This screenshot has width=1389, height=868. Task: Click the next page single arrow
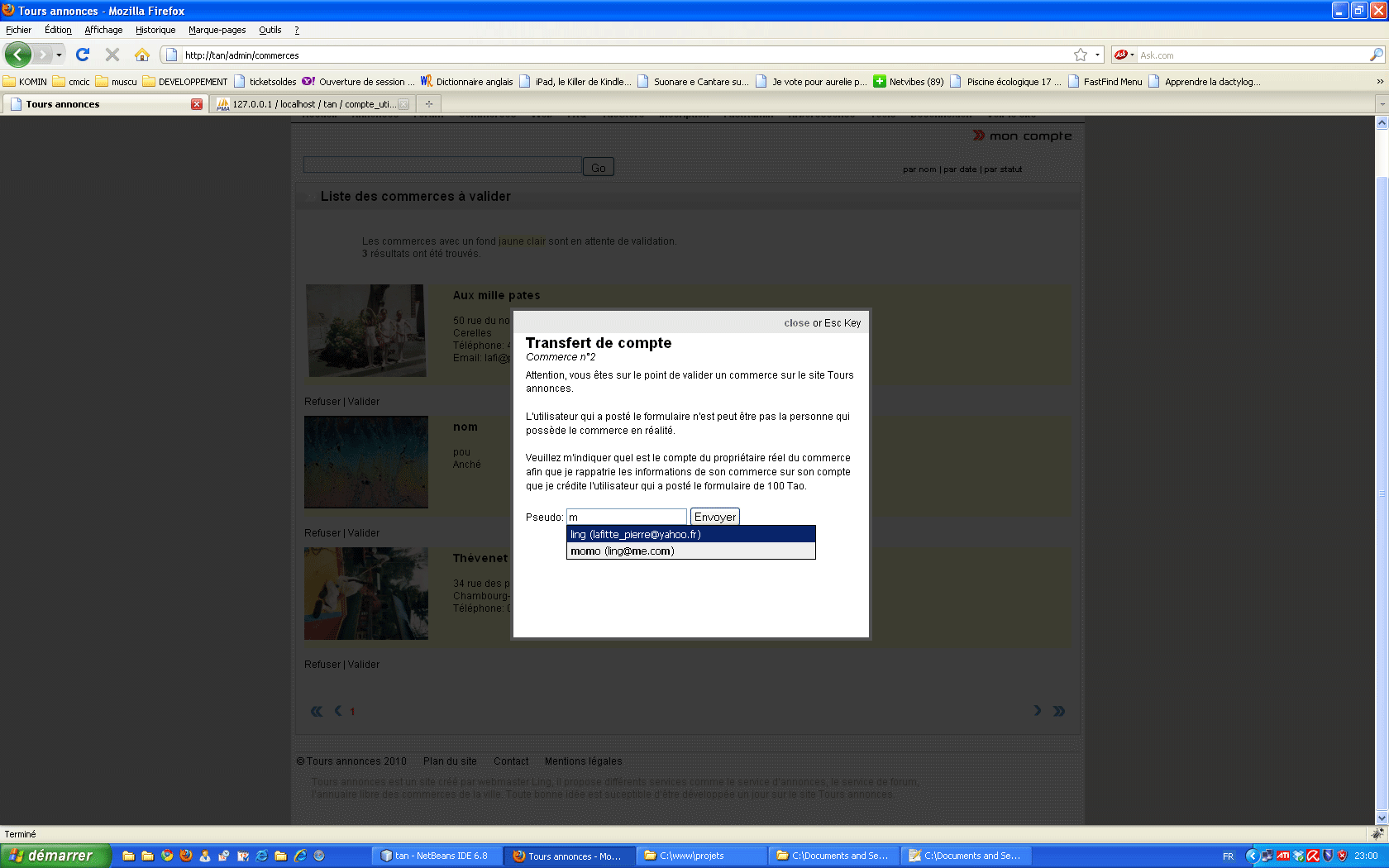click(x=1037, y=711)
